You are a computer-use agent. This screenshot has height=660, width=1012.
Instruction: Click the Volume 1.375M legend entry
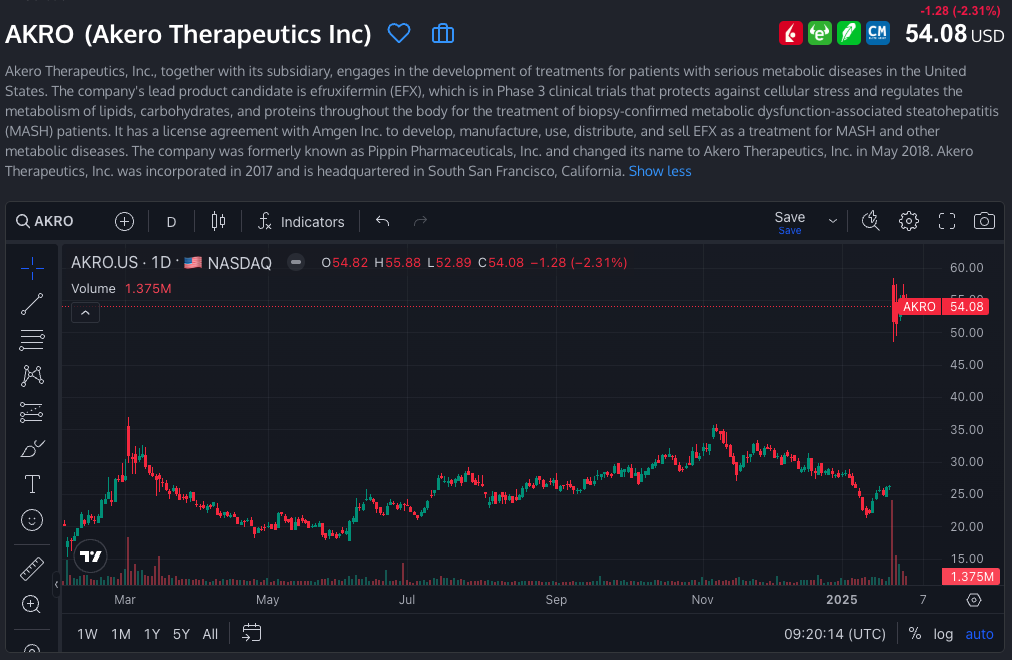tap(121, 288)
